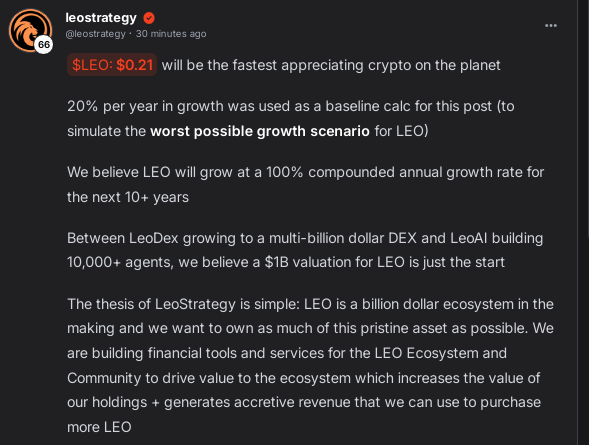Click the "10,000+ agents" sentence line
The height and width of the screenshot is (445, 589).
(286, 262)
